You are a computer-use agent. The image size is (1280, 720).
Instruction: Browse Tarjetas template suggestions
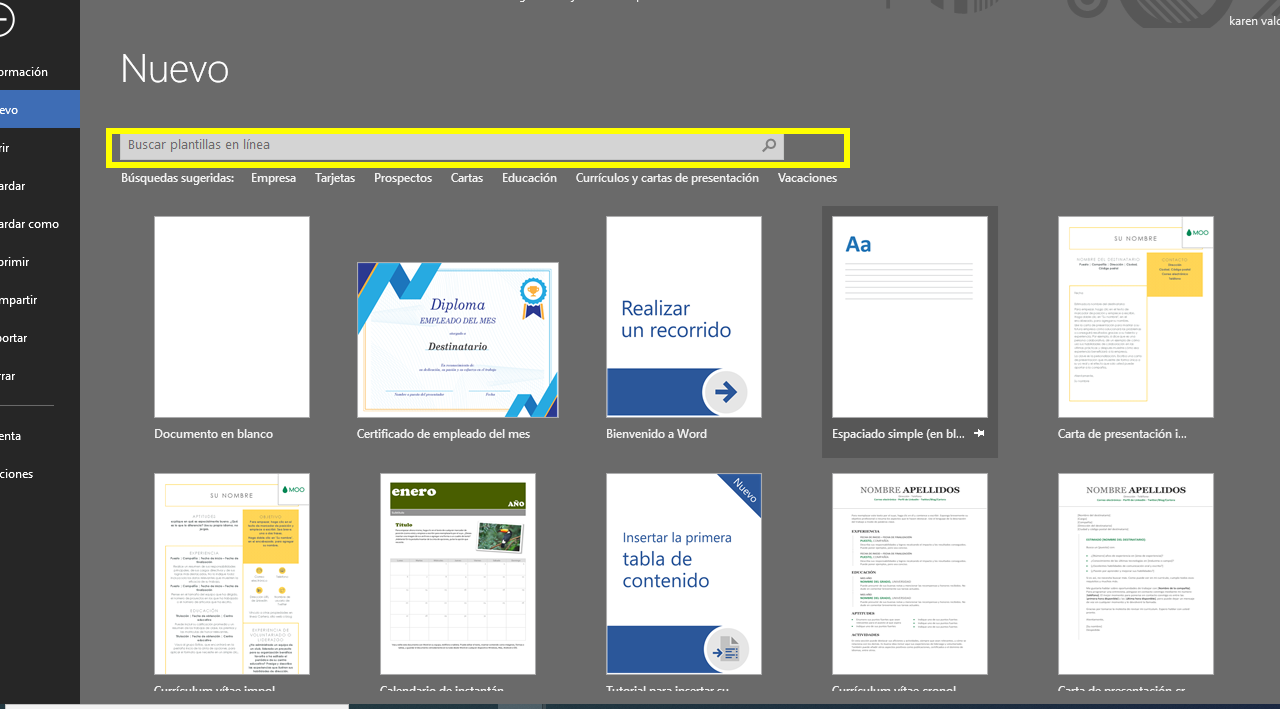334,177
